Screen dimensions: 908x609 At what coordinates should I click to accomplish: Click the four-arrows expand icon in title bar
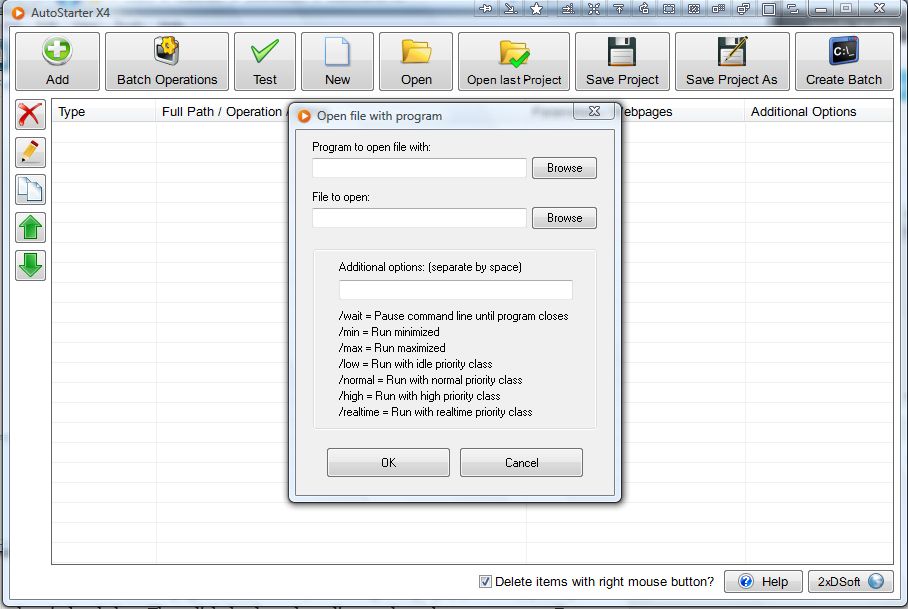click(x=594, y=9)
